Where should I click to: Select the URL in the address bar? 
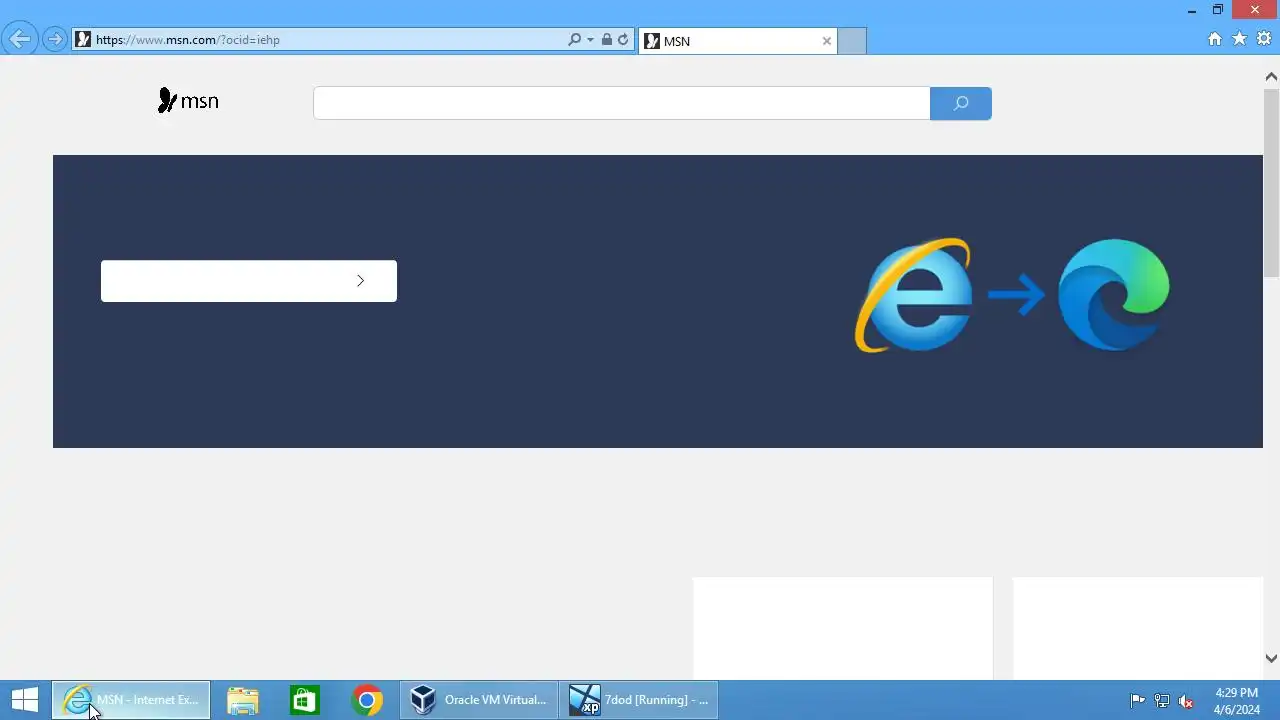tap(188, 40)
